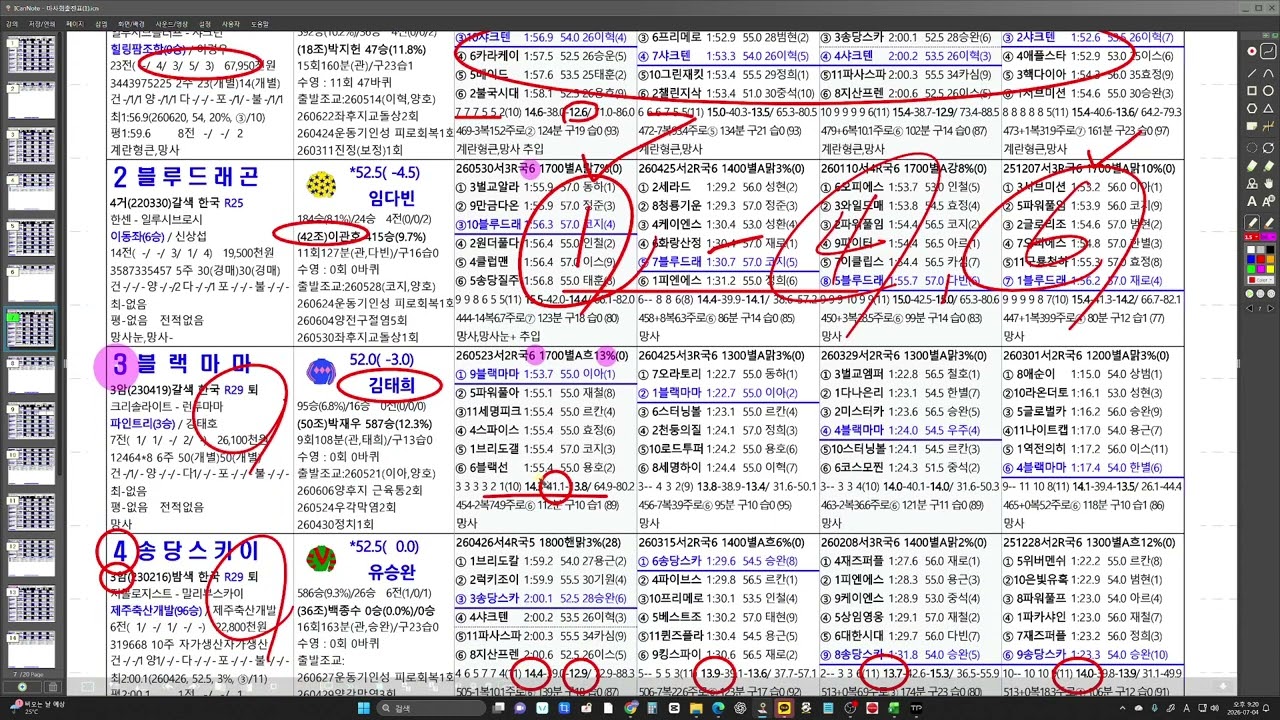
Task: Open the 페이지 menu
Action: 75,22
